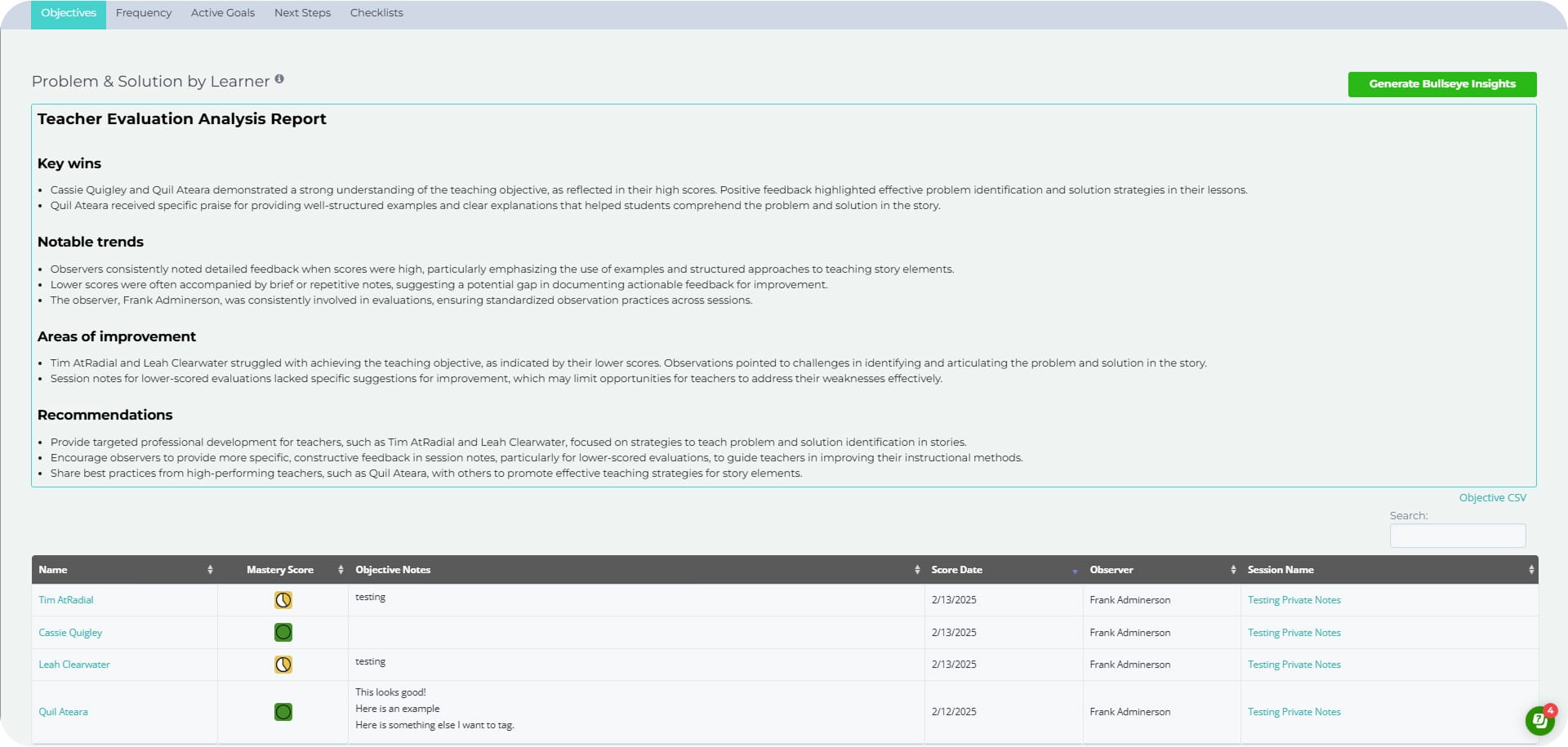The width and height of the screenshot is (1568, 747).
Task: Click the Notable trends heading
Action: pyautogui.click(x=91, y=242)
